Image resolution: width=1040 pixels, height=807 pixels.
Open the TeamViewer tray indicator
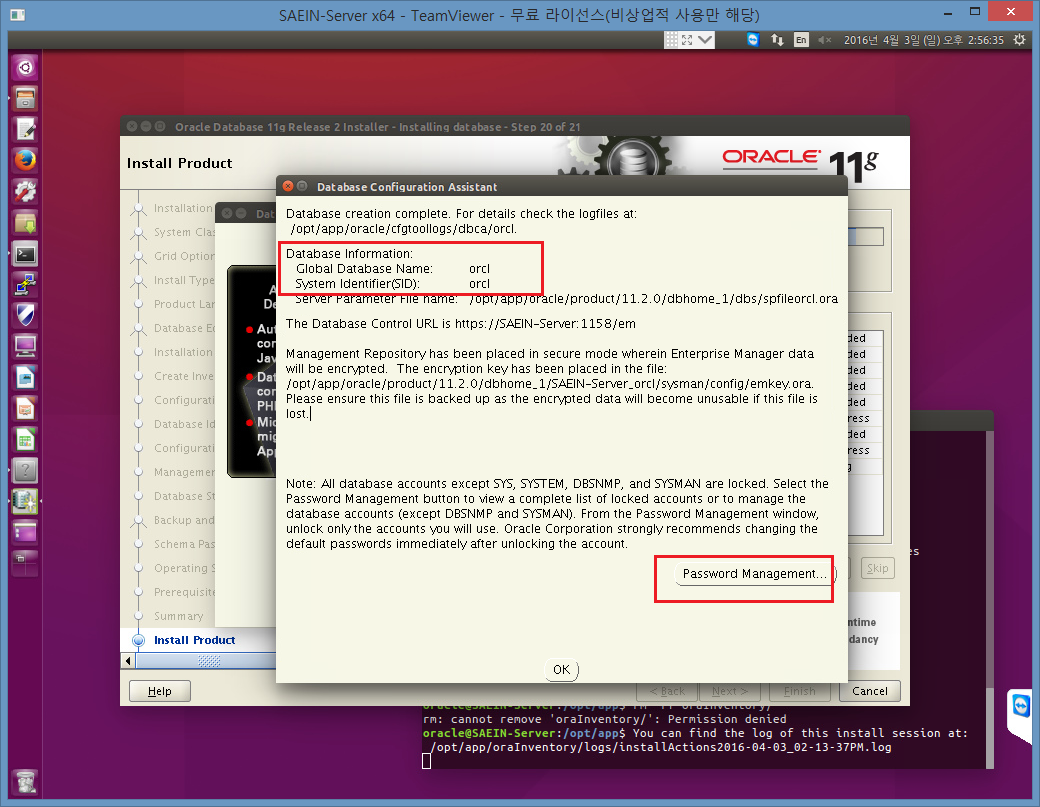coord(753,40)
